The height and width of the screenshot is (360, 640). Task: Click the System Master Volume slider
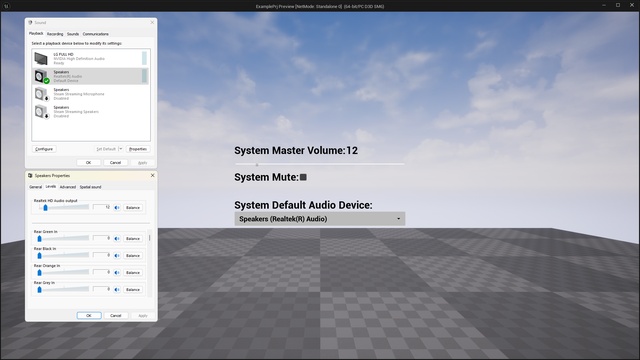[x=320, y=164]
